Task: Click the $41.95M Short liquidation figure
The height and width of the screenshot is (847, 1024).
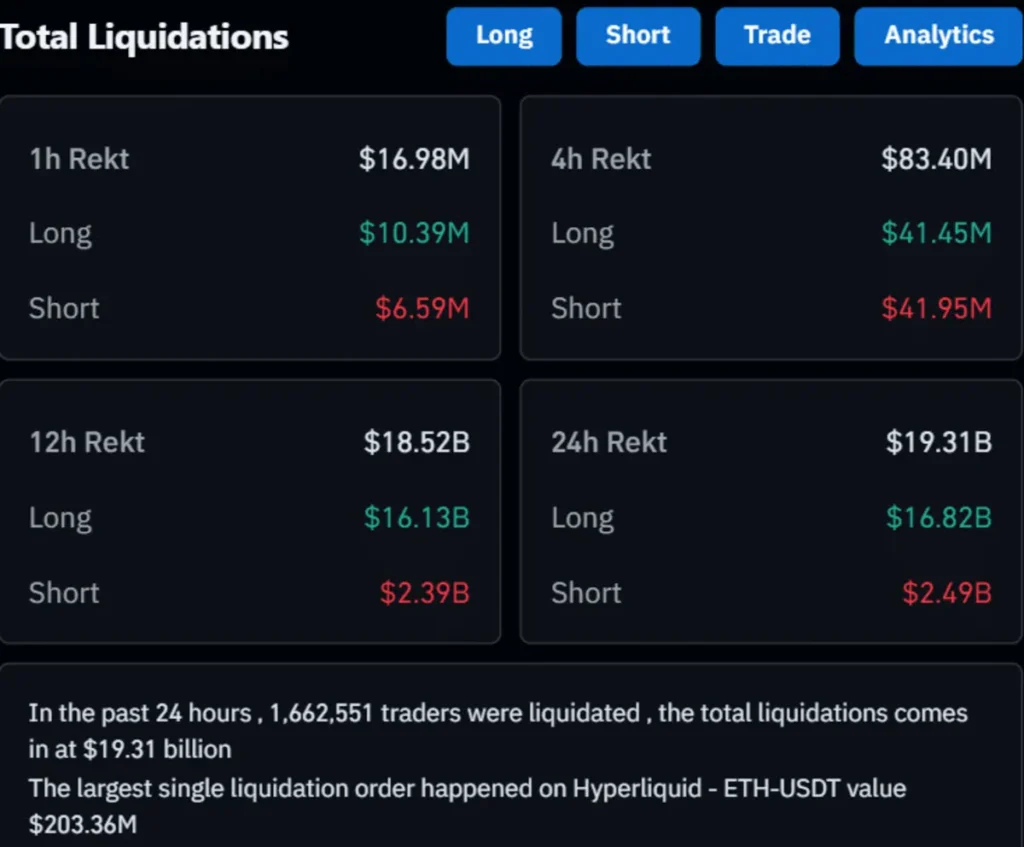Action: (936, 308)
